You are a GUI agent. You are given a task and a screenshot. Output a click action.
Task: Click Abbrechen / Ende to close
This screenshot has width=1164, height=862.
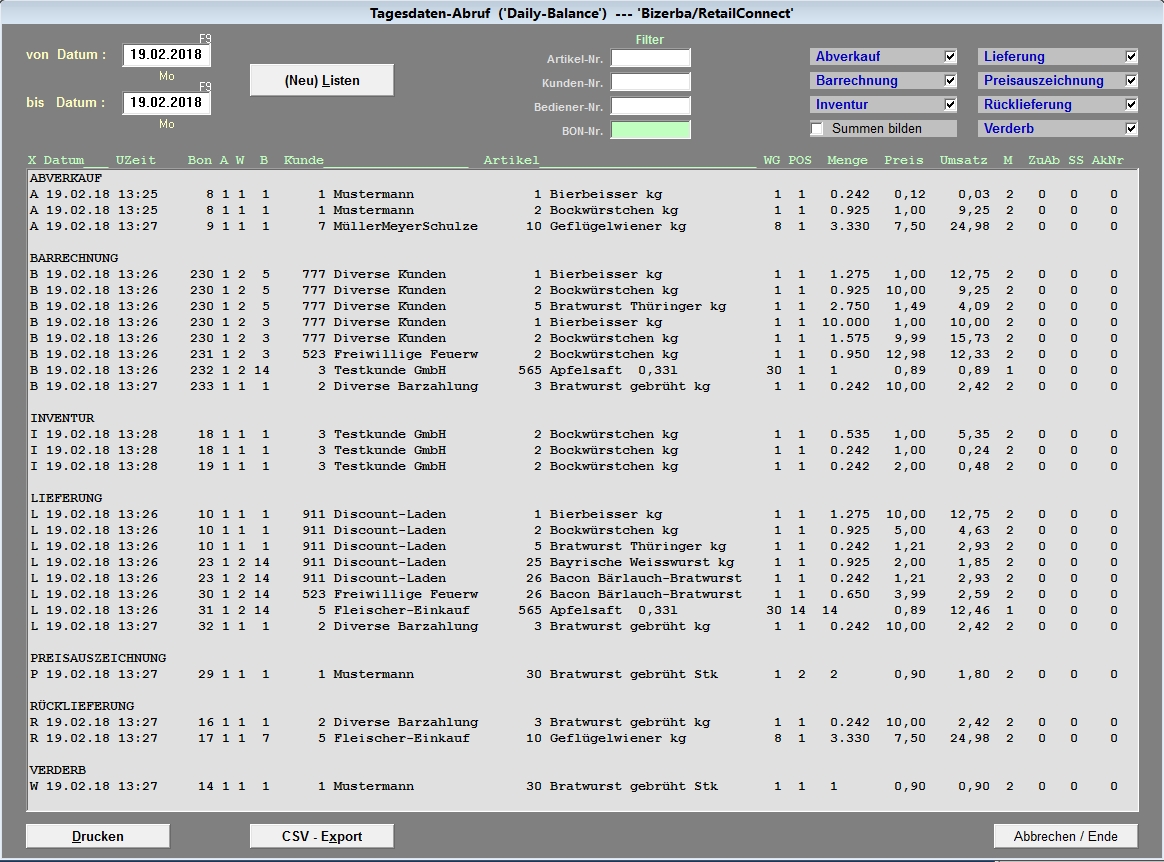tap(1065, 836)
